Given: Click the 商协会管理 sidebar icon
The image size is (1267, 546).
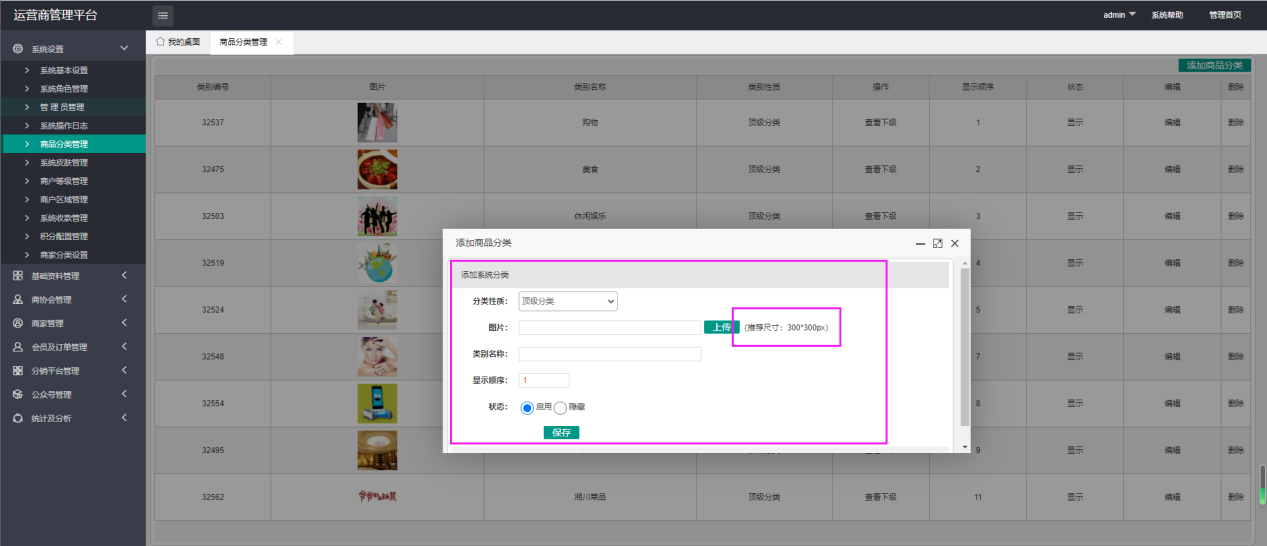Looking at the screenshot, I should point(18,299).
